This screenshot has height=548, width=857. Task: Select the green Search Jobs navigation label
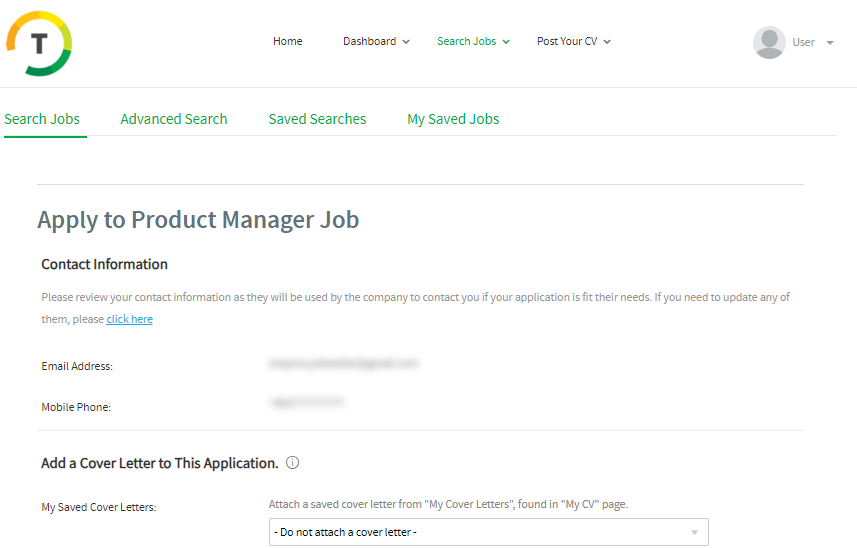point(466,41)
